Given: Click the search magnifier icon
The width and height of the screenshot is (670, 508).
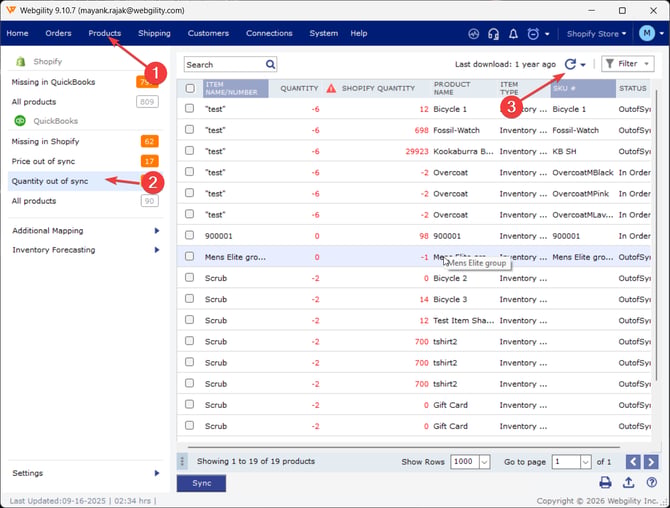Looking at the screenshot, I should pyautogui.click(x=270, y=65).
